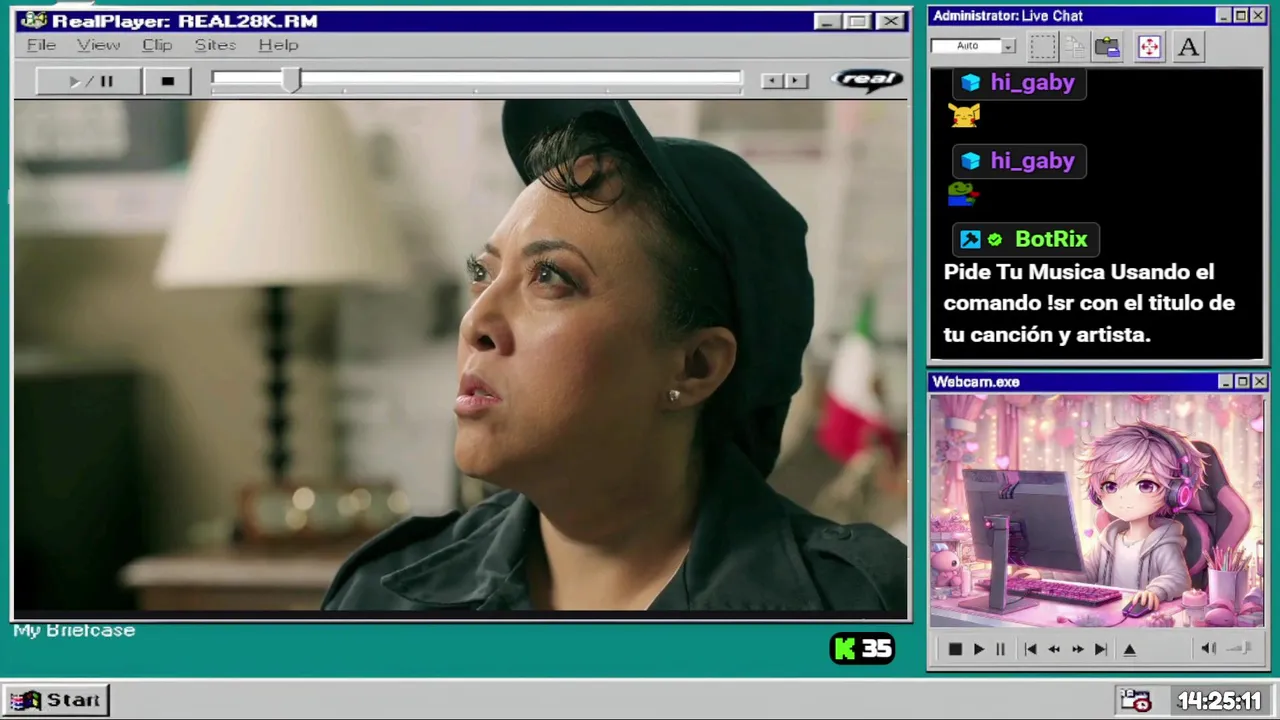Screen dimensions: 1280x720
Task: Click the fast-forward button in Webcam.exe
Action: (x=1077, y=649)
